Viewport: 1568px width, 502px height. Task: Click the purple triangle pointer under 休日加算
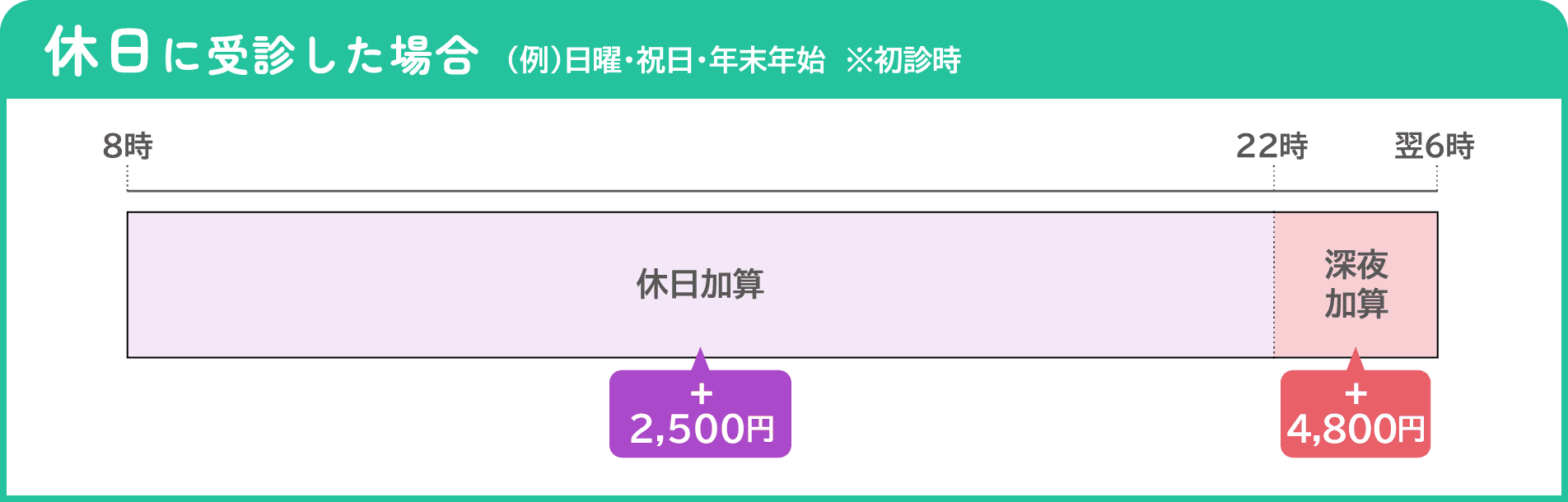[x=700, y=360]
